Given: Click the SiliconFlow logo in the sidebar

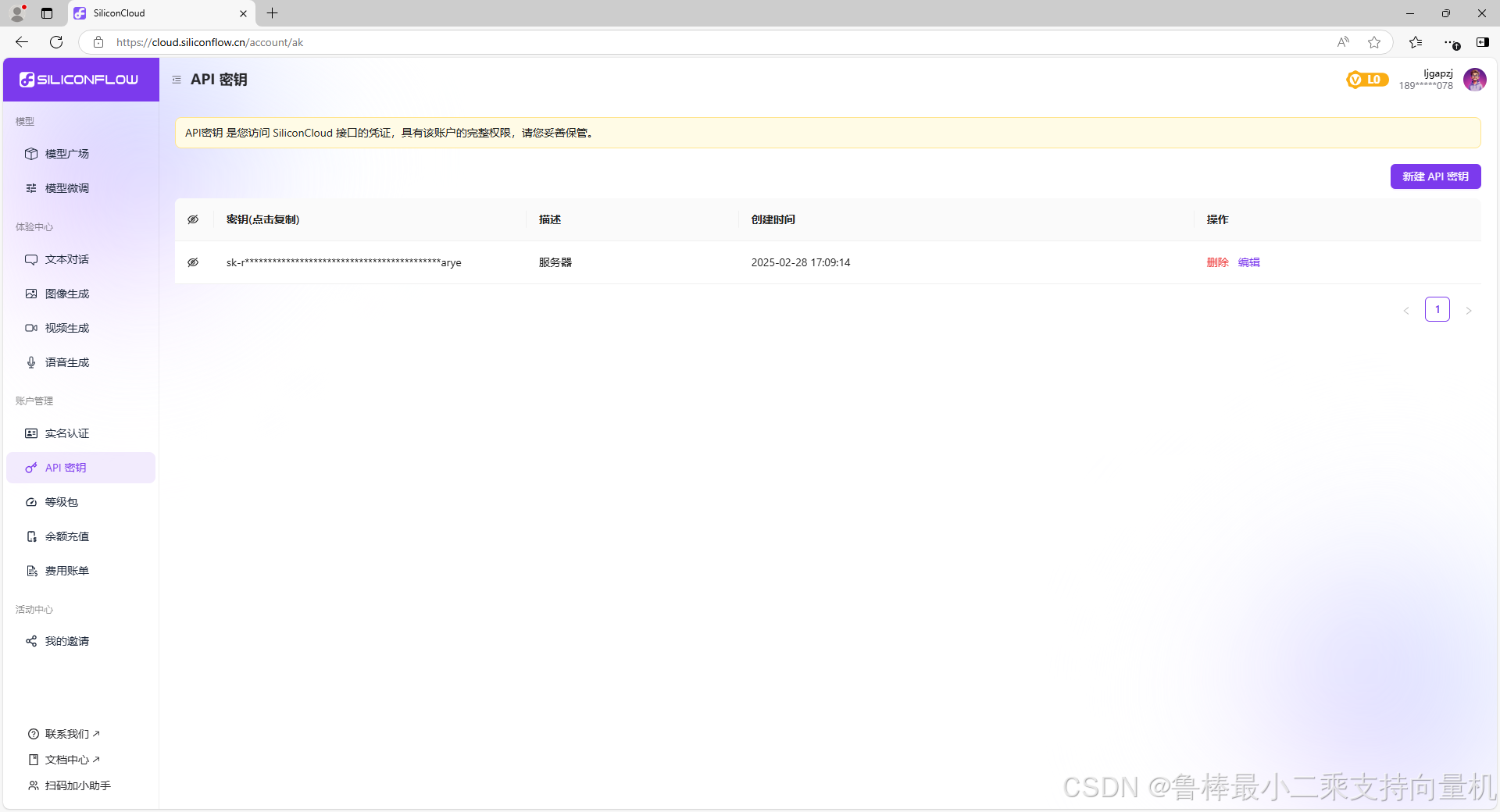Looking at the screenshot, I should tap(79, 80).
